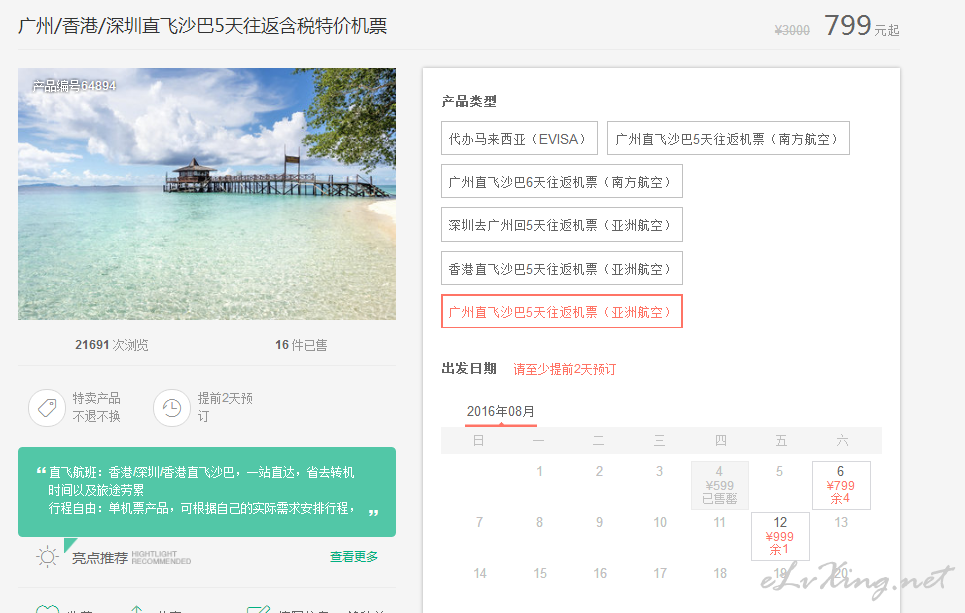This screenshot has height=613, width=965.
Task: Click the price tag icon beside 特卖产品
Action: pyautogui.click(x=47, y=407)
